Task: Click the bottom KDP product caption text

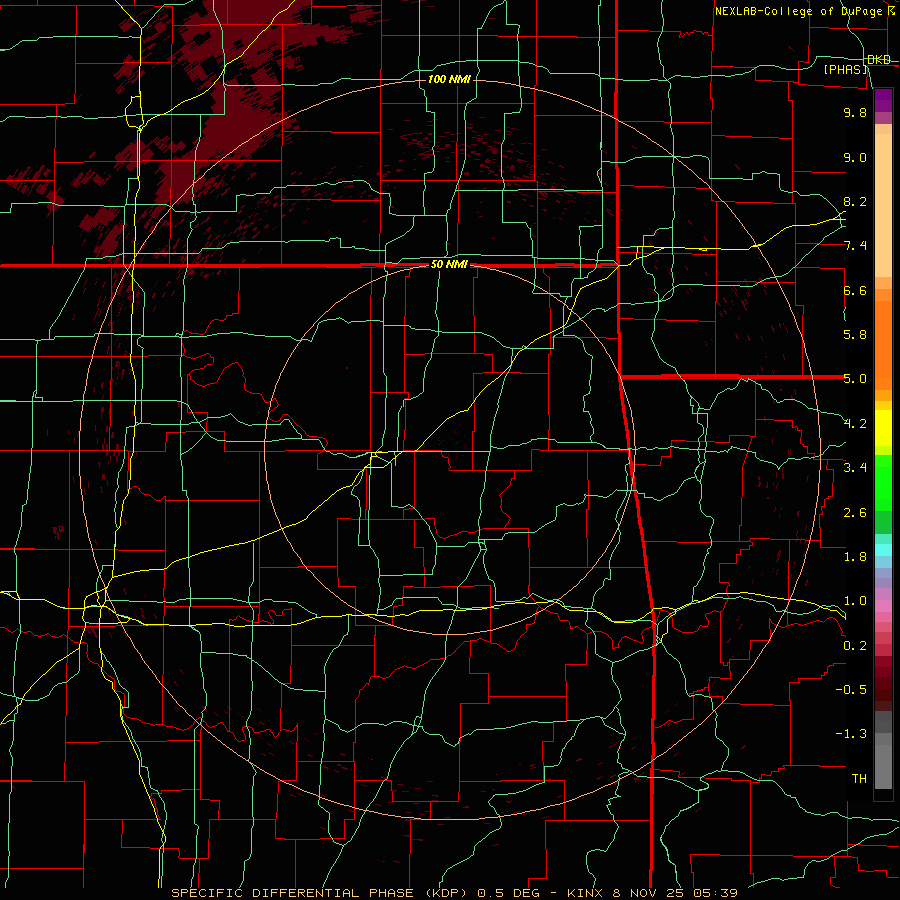Action: 455,893
